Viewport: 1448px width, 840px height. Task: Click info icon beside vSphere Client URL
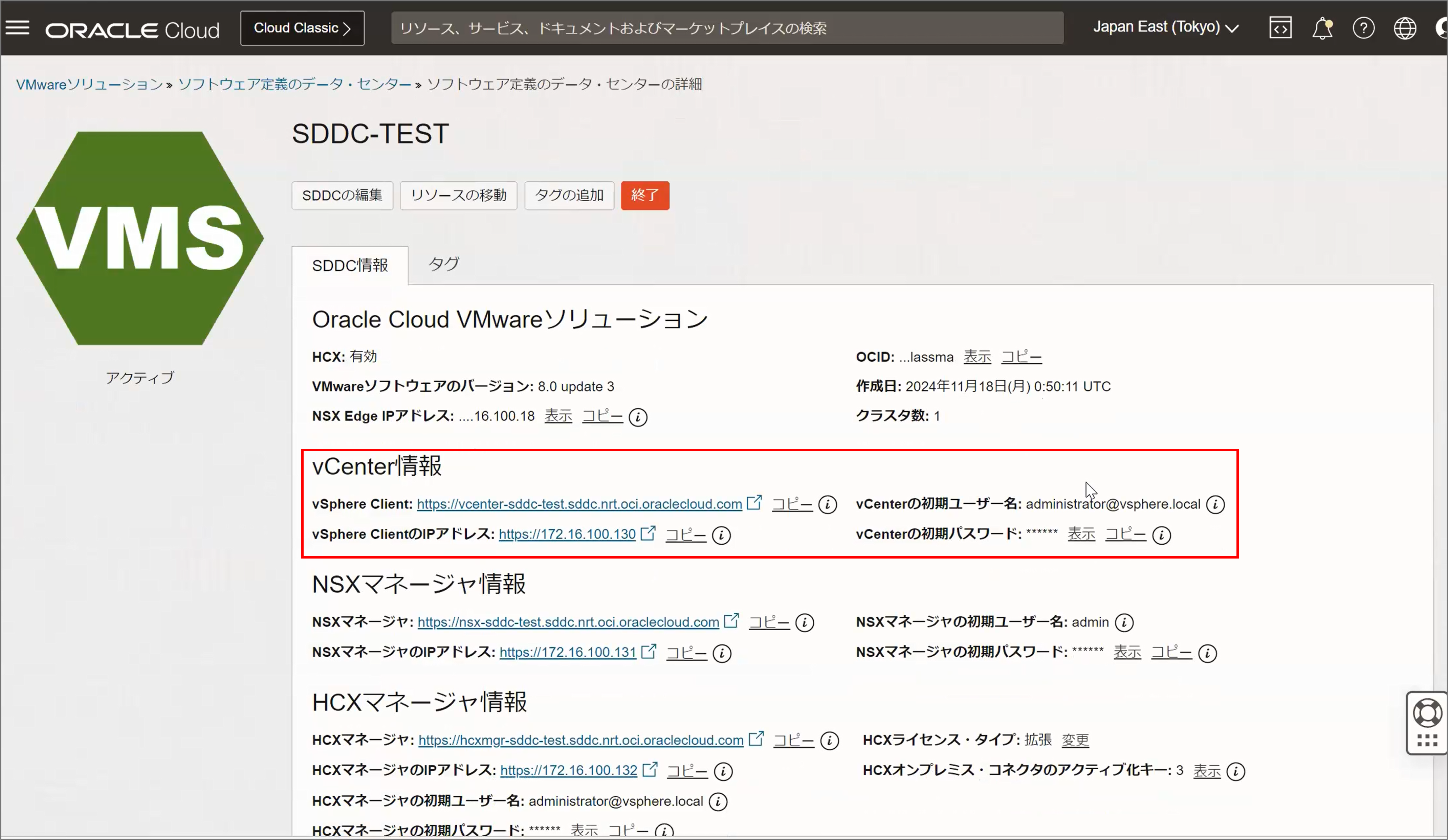point(828,505)
